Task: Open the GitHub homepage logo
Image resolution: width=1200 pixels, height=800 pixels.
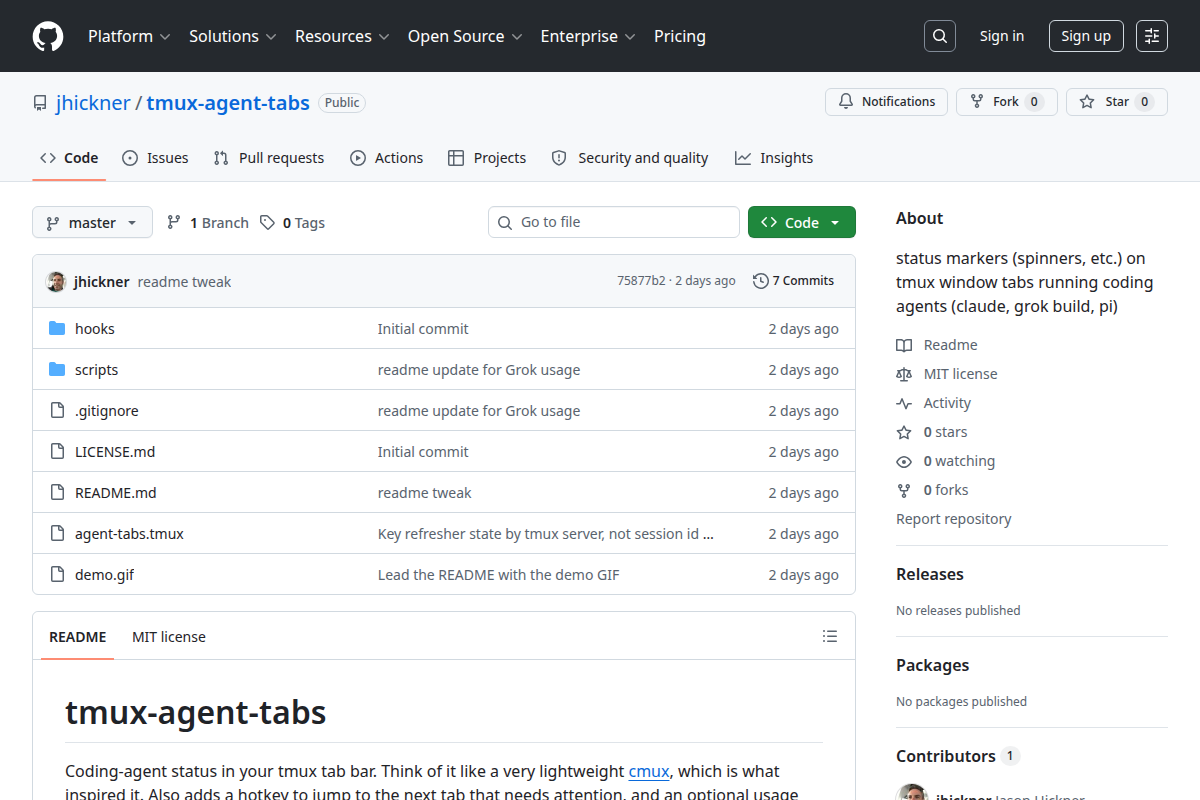Action: pos(48,36)
